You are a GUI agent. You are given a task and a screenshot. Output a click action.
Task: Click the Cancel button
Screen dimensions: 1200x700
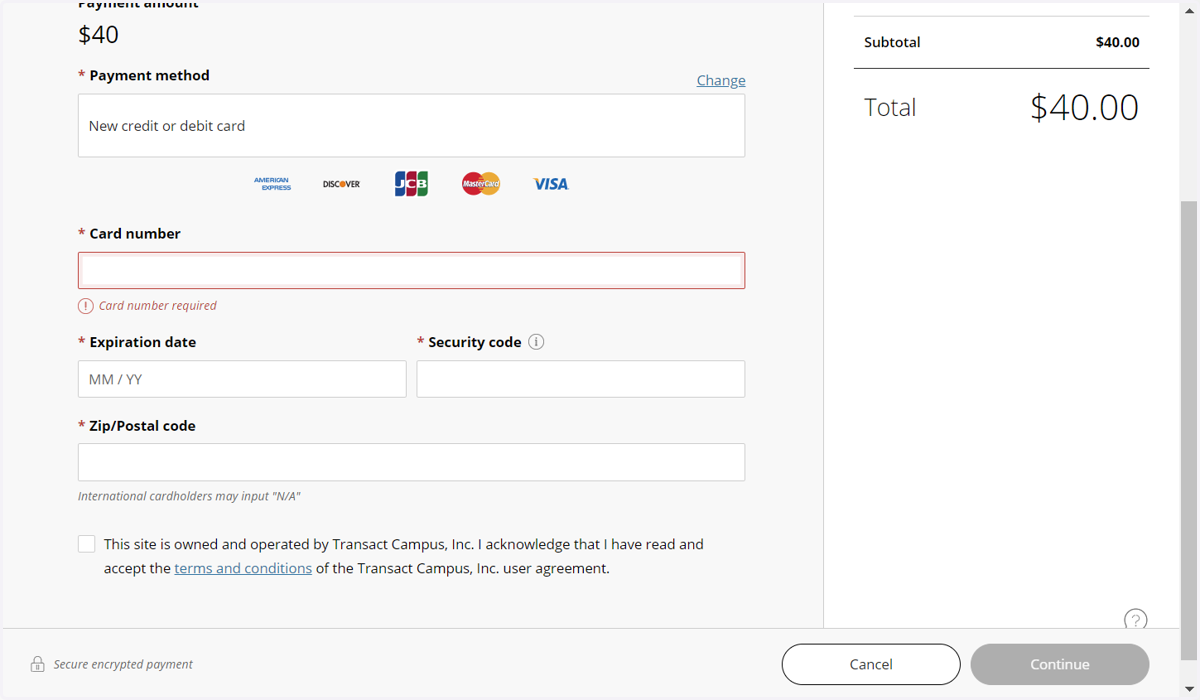871,664
